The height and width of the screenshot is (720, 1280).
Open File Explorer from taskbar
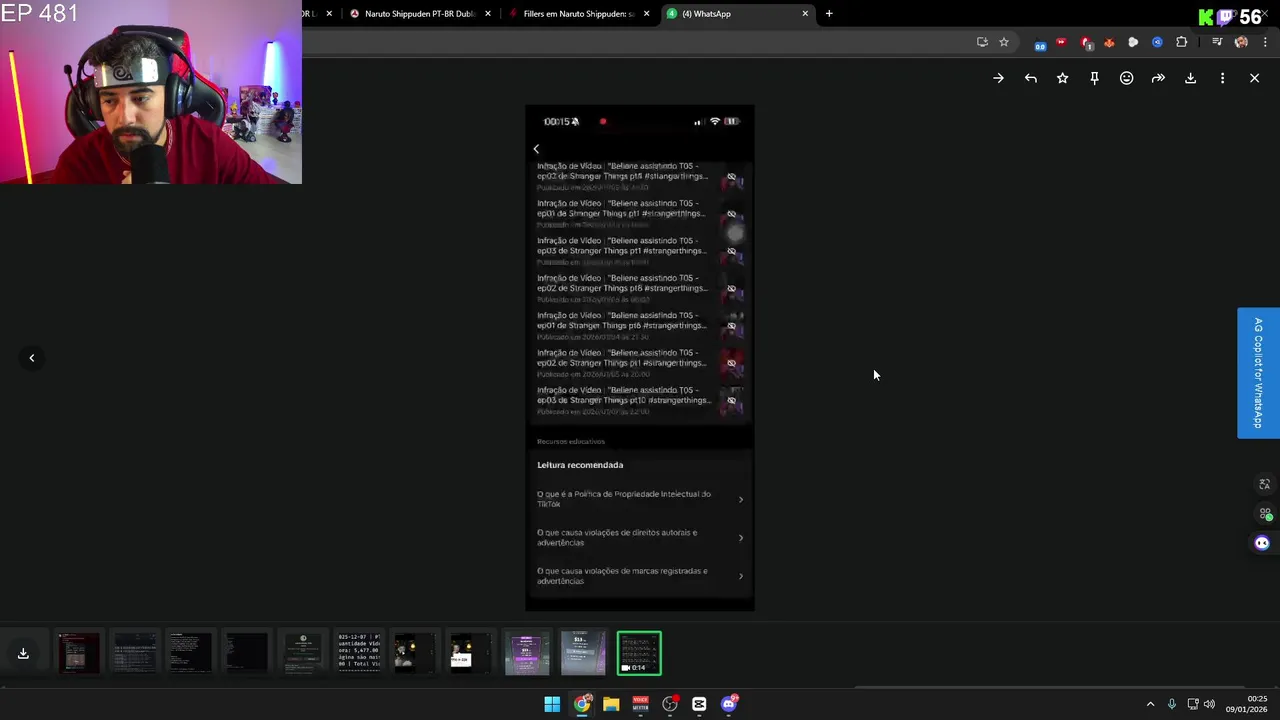click(x=611, y=704)
